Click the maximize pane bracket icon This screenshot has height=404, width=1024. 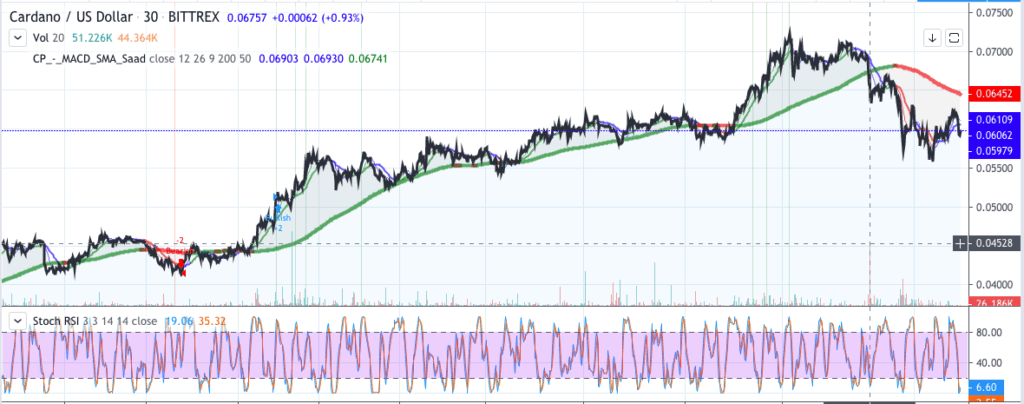click(954, 38)
